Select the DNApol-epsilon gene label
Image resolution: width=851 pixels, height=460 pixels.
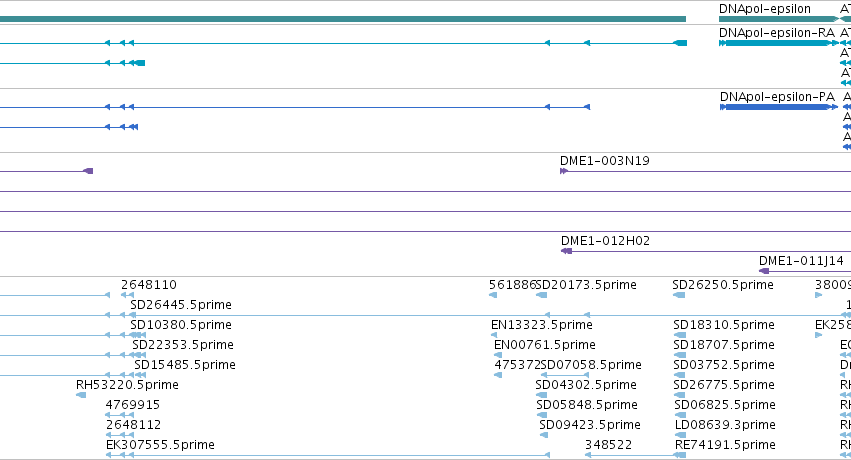pyautogui.click(x=764, y=9)
